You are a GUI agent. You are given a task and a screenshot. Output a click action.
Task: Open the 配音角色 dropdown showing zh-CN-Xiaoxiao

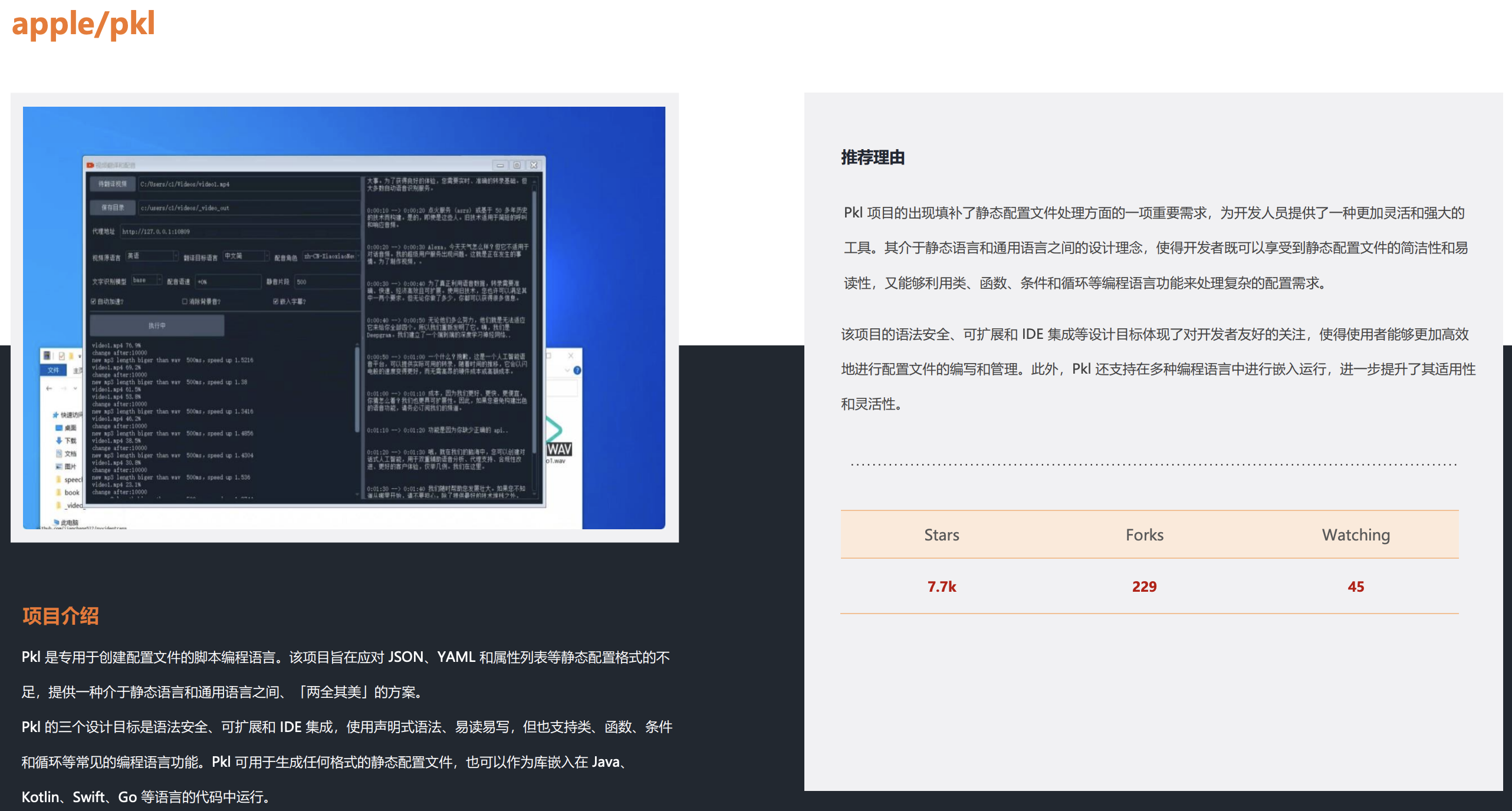331,256
